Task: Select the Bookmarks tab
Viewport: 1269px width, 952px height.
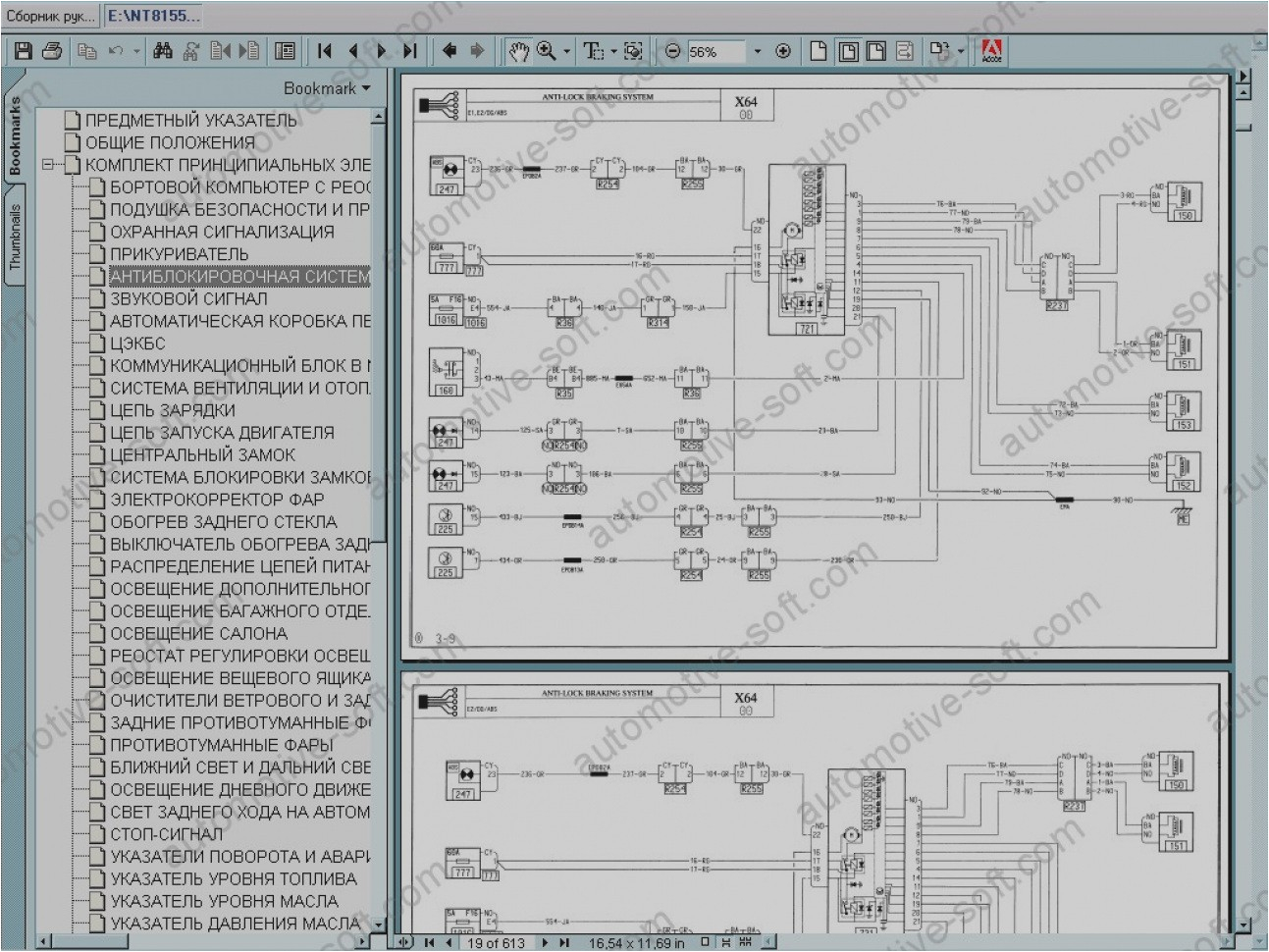Action: point(13,137)
